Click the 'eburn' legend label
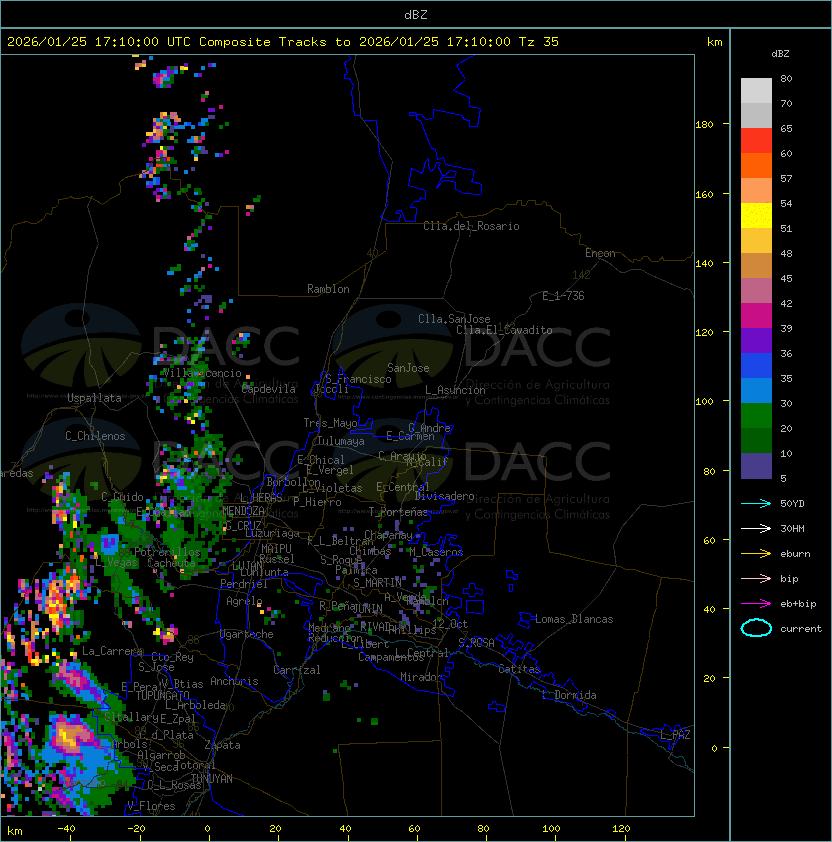The width and height of the screenshot is (832, 842). coord(795,554)
